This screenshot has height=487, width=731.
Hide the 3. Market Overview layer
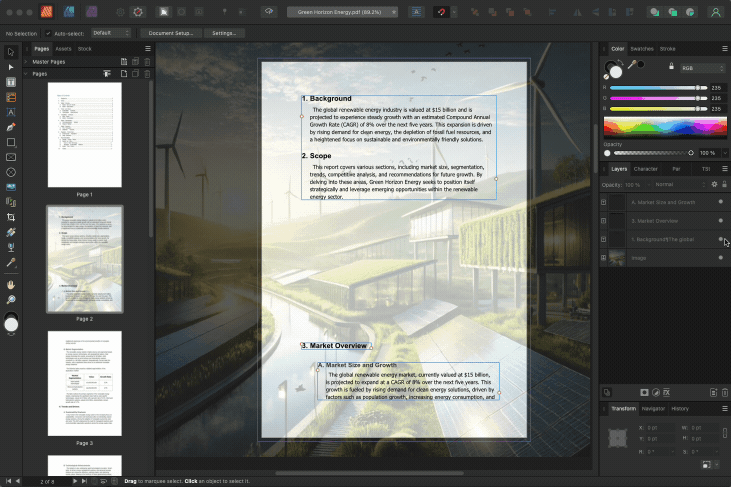[x=721, y=220]
